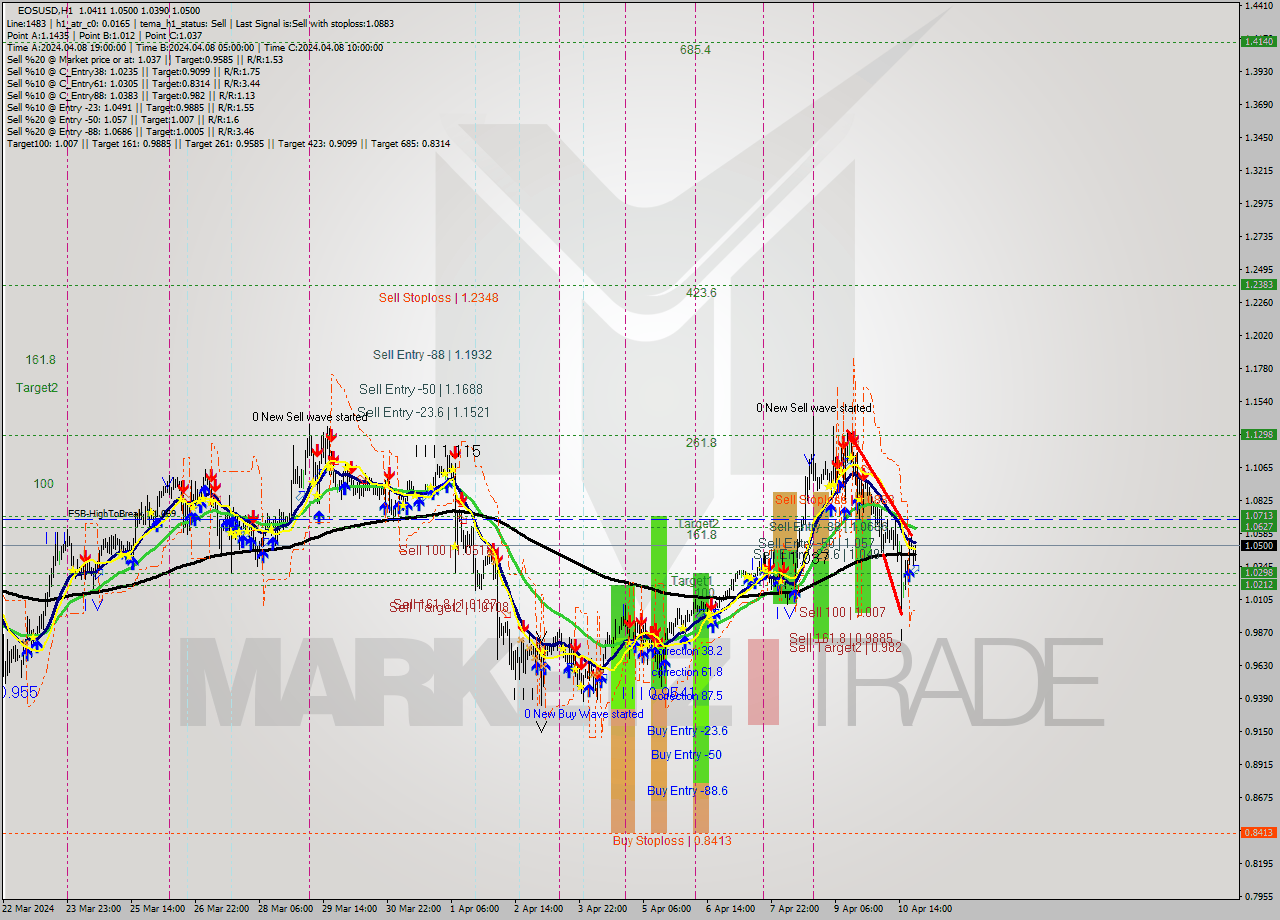Click the 423.6 Fibonacci level label
Screen dimensions: 1280x920
[x=701, y=293]
